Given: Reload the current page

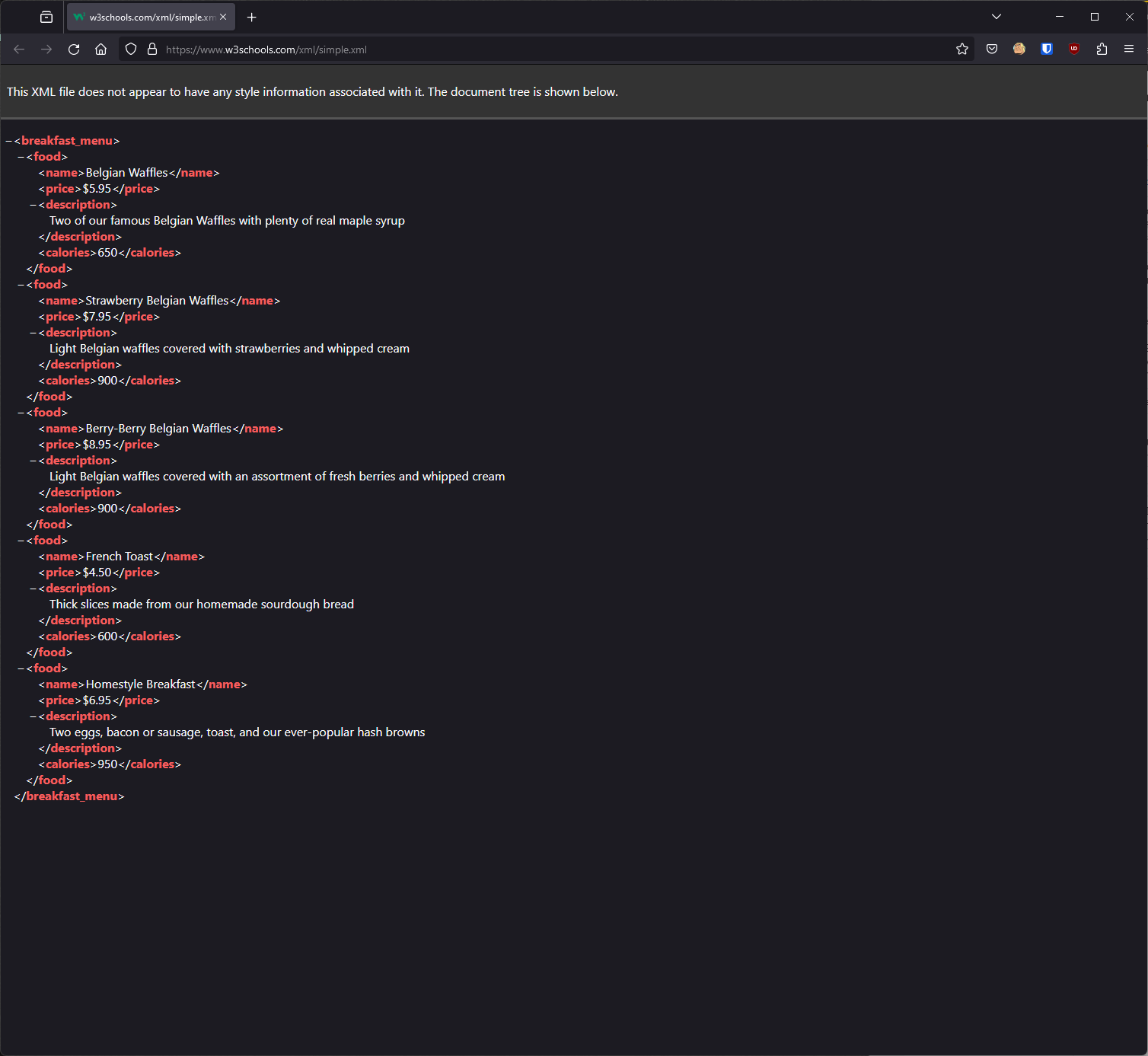Looking at the screenshot, I should (74, 49).
